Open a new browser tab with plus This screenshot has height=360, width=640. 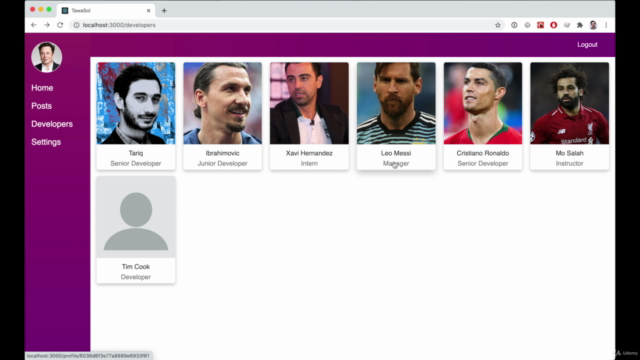pos(164,11)
